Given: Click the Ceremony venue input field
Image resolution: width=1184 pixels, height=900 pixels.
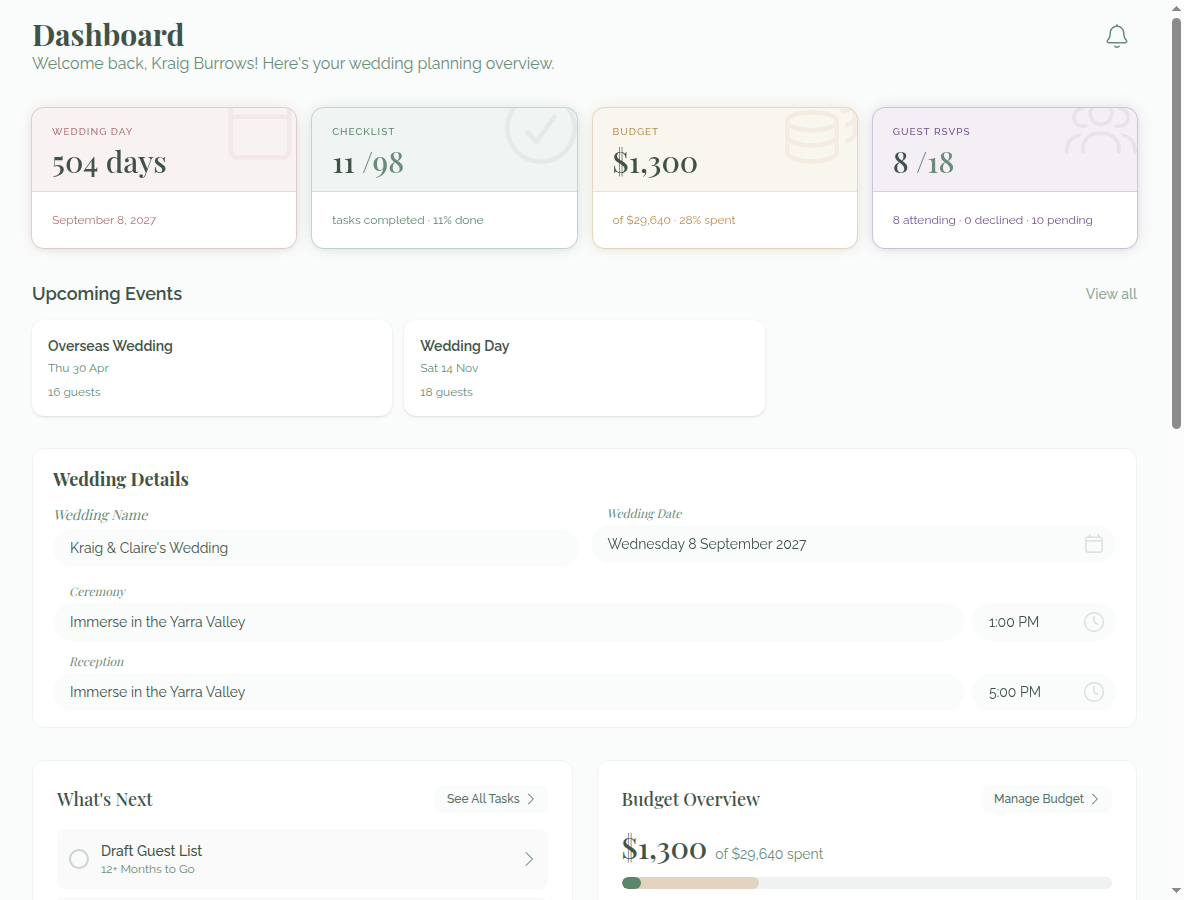Looking at the screenshot, I should click(508, 622).
